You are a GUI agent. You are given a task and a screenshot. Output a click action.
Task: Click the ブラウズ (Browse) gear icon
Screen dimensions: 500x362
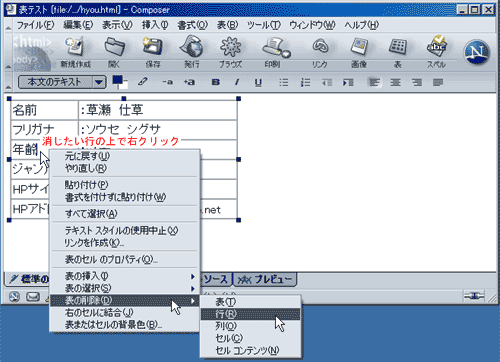230,52
